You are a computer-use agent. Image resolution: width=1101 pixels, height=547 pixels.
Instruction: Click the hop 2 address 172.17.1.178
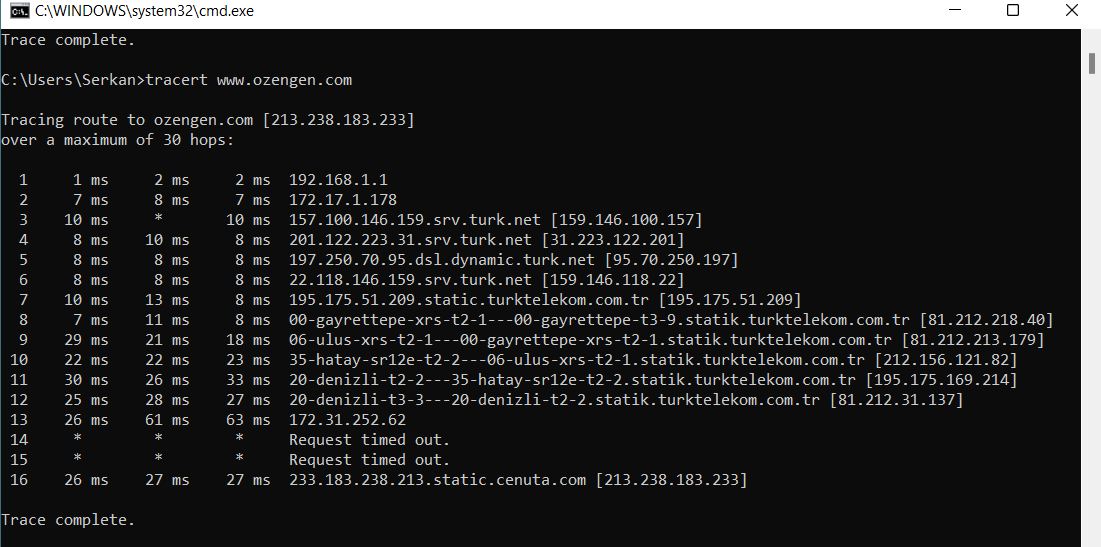click(x=343, y=200)
